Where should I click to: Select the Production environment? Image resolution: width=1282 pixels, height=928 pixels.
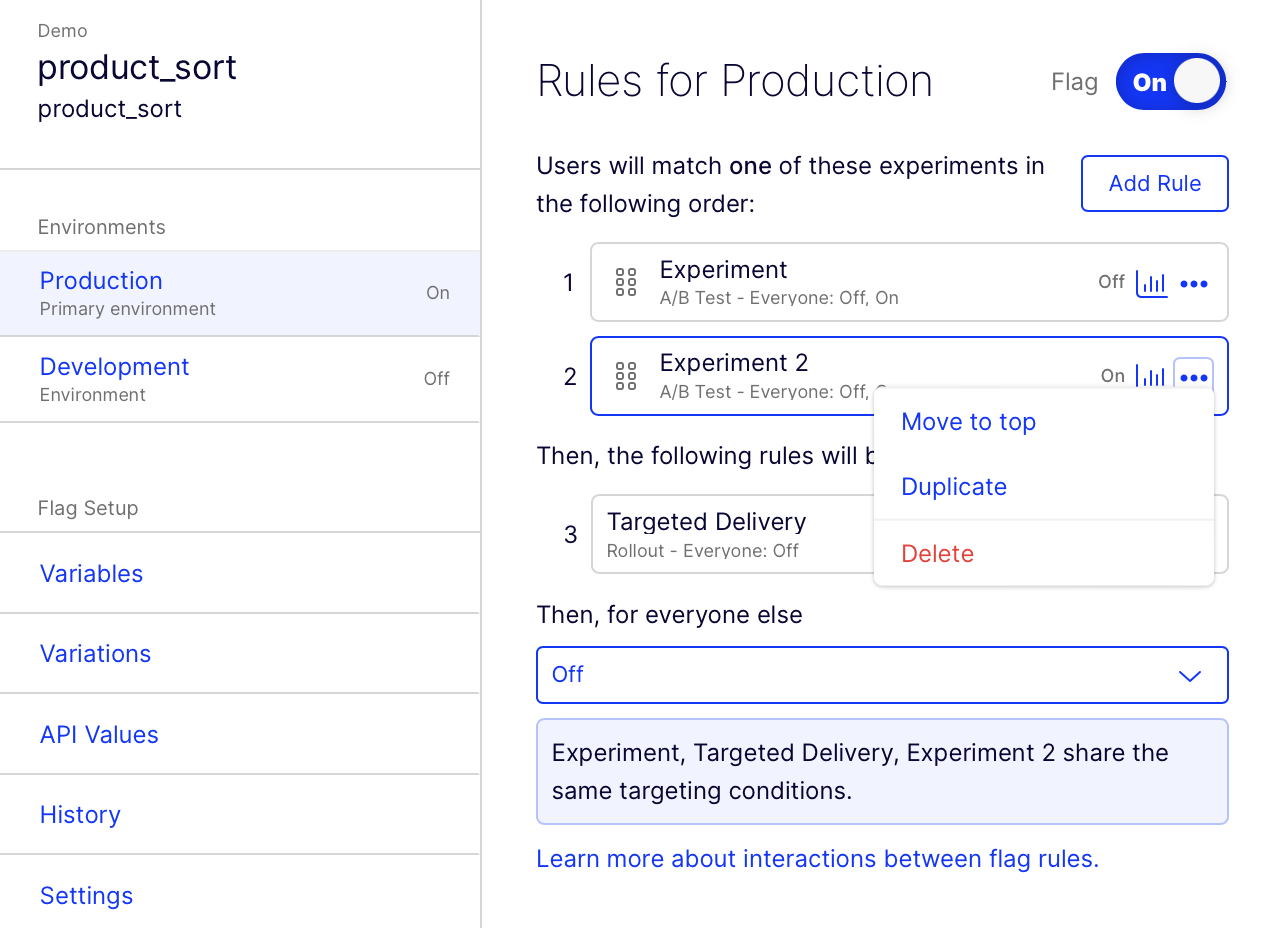click(101, 281)
